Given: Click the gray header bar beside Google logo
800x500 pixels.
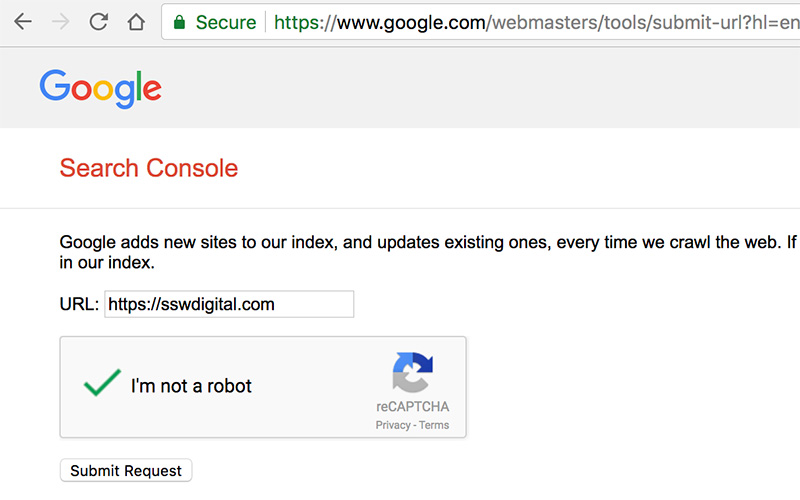Looking at the screenshot, I should click(x=480, y=89).
